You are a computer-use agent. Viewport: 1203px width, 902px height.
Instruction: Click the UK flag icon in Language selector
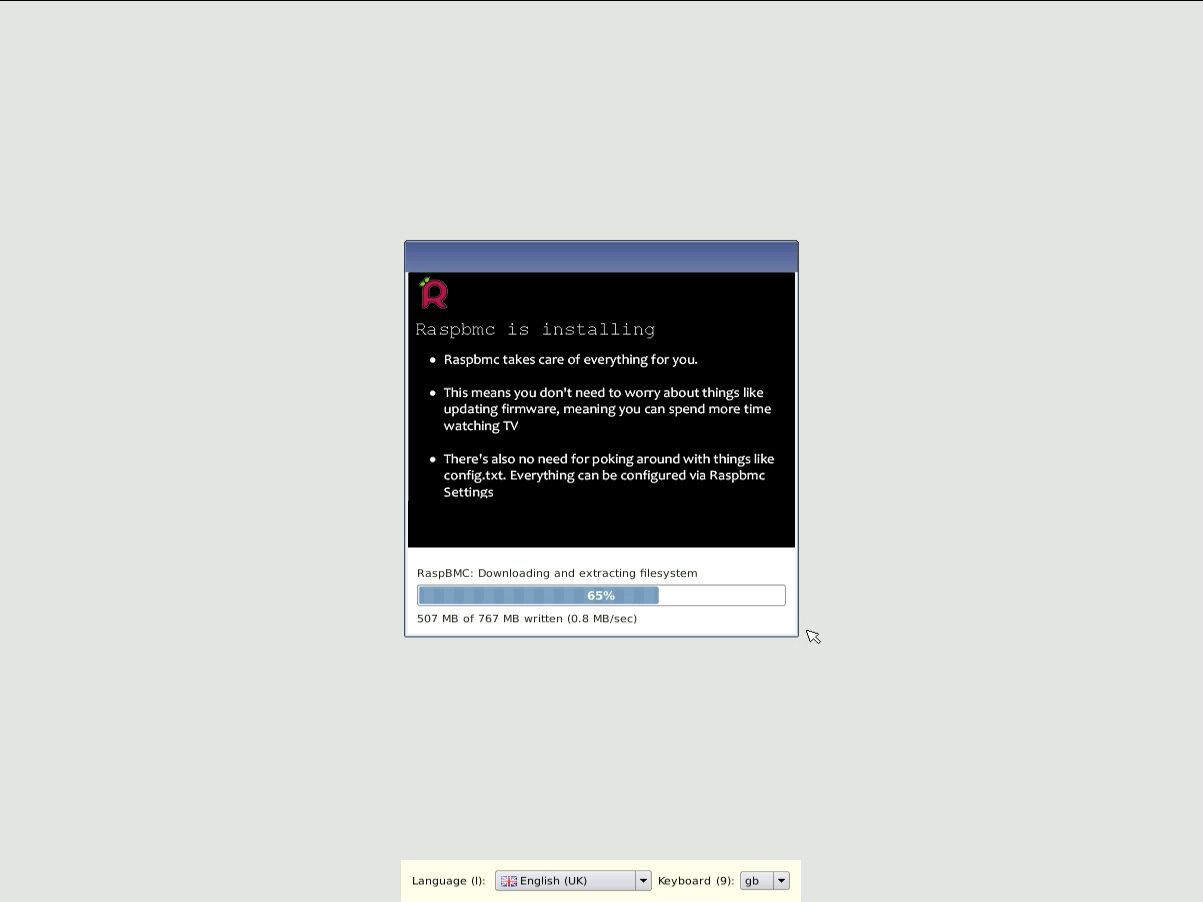[509, 881]
